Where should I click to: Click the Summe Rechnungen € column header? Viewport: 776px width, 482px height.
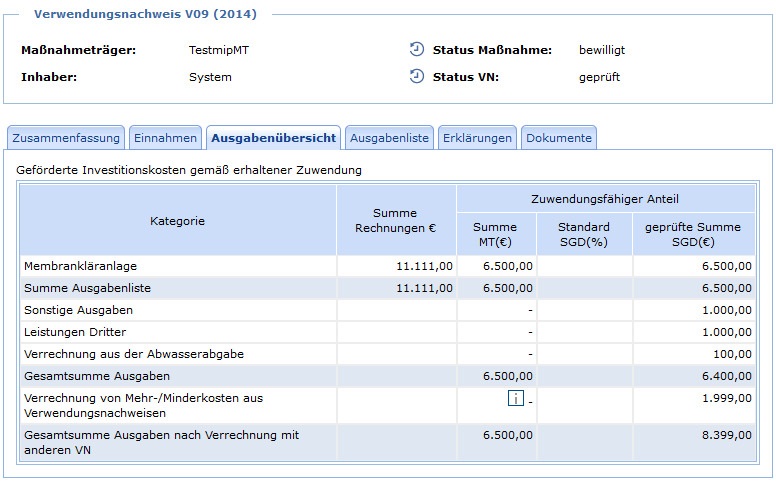tap(395, 221)
